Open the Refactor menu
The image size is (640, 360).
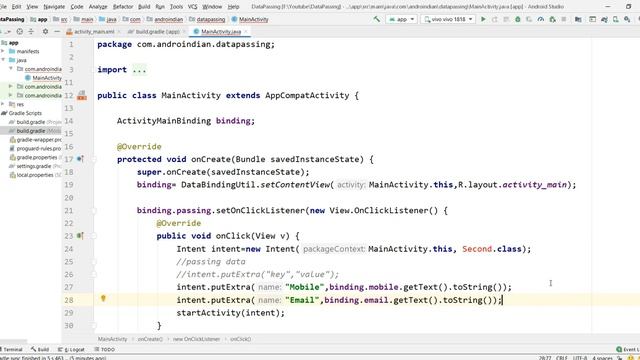pos(123,7)
